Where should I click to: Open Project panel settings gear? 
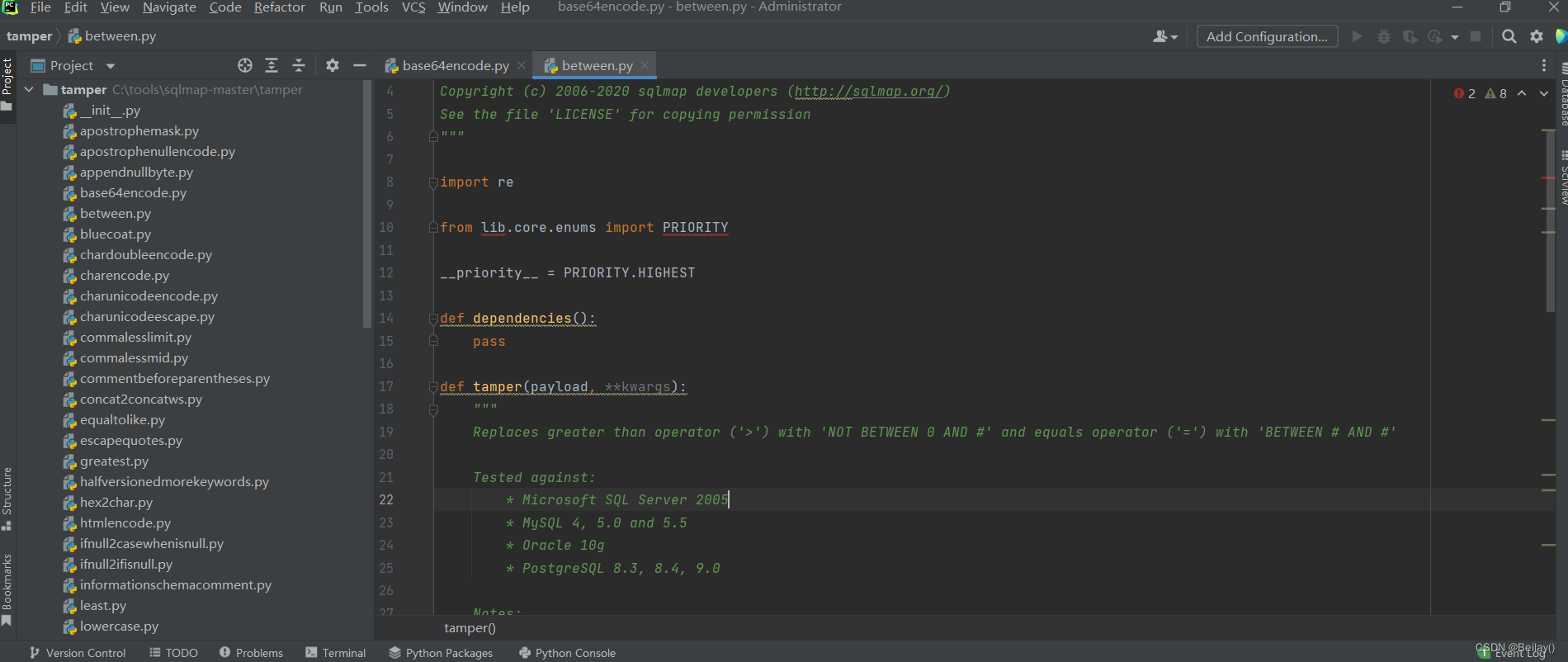[333, 65]
